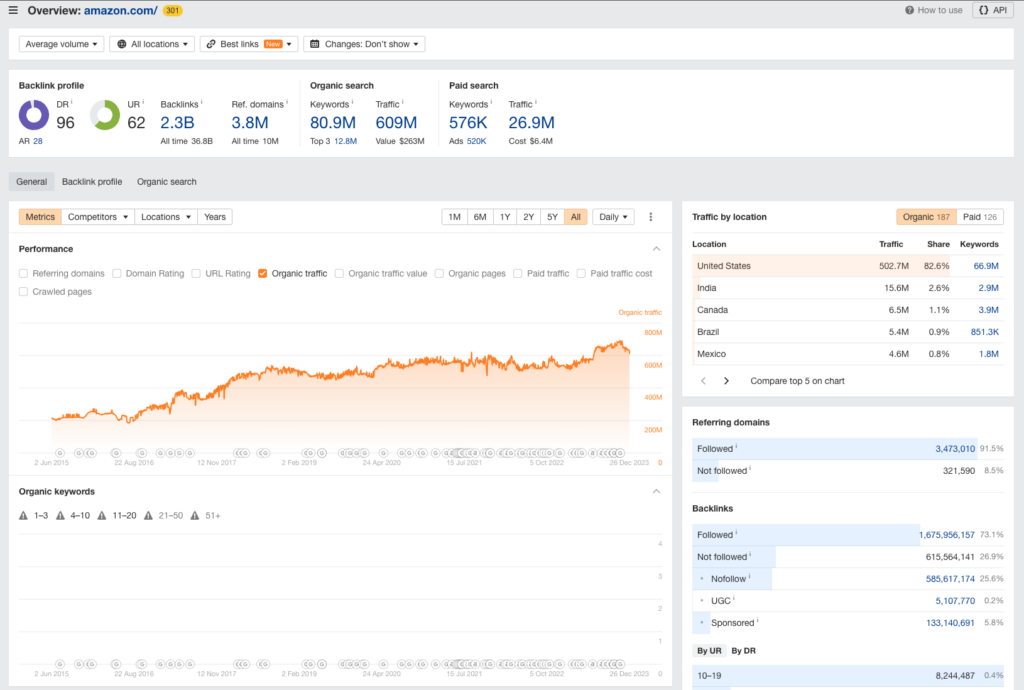The image size is (1024, 690).
Task: Click the link icon in Best links
Action: (211, 44)
